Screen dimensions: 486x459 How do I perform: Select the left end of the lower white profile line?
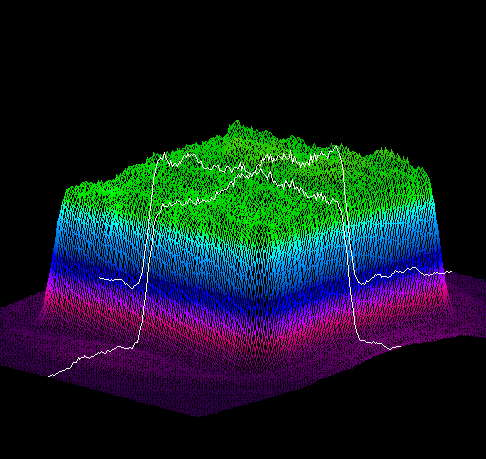(49, 376)
